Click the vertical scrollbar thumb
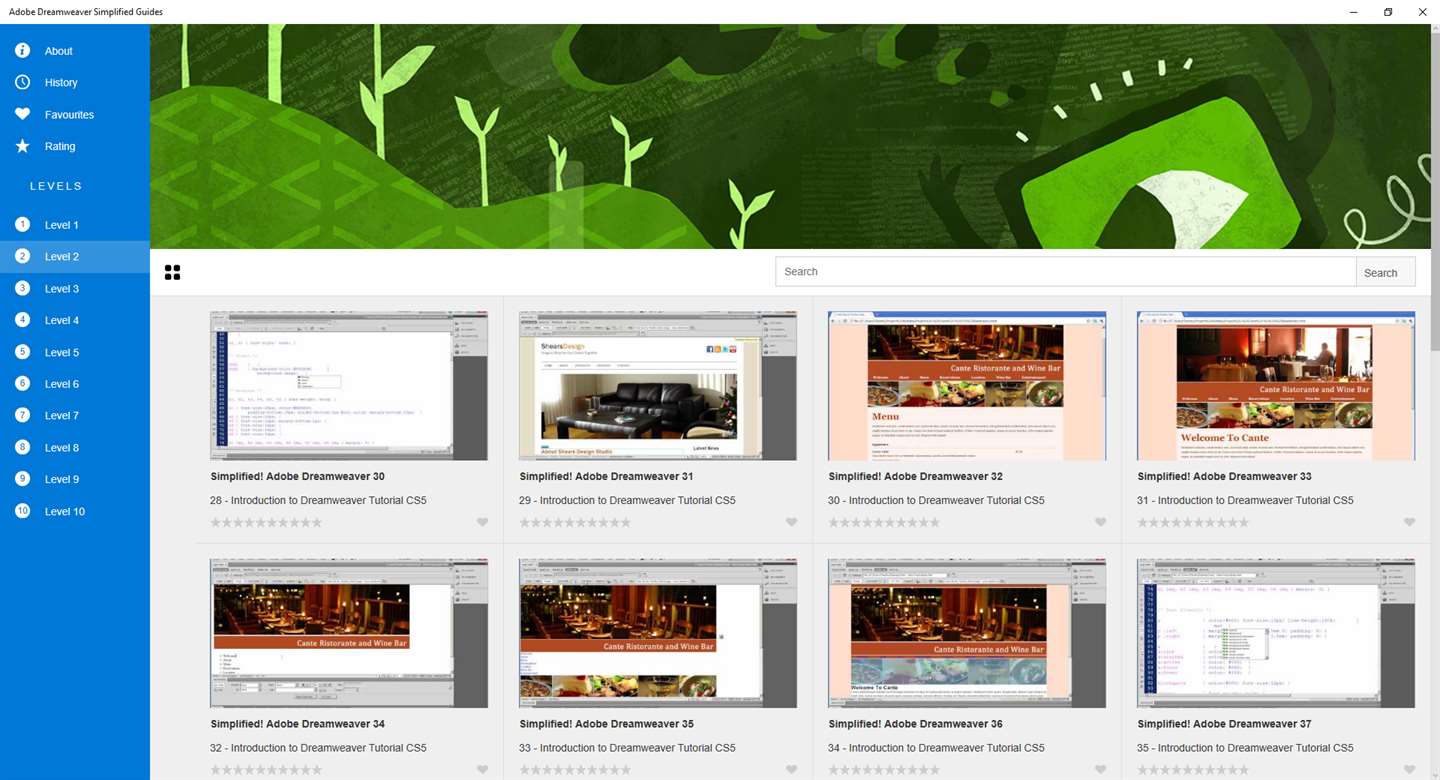This screenshot has width=1440, height=780. click(x=1435, y=190)
